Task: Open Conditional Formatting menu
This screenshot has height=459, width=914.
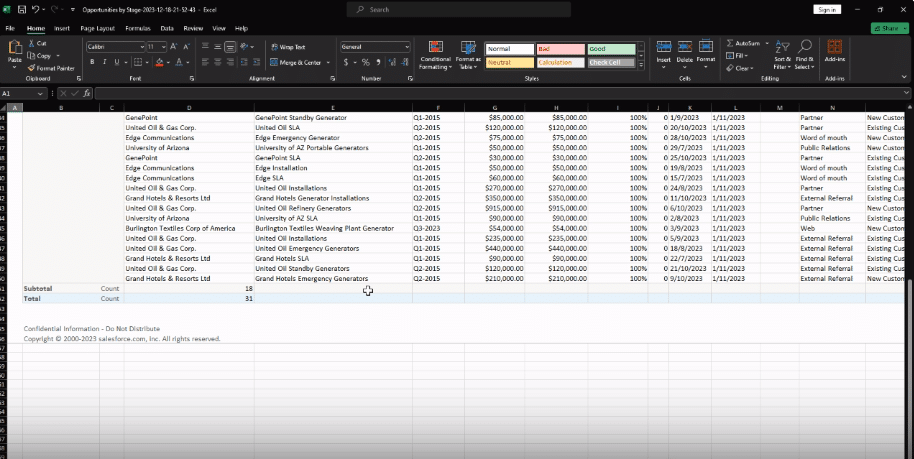Action: (x=435, y=55)
